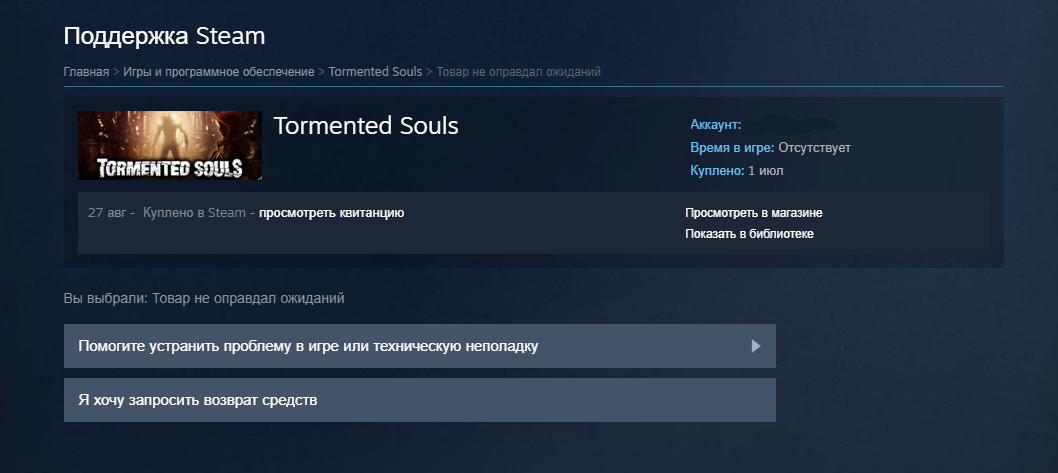Click the 27 авг purchase date text
This screenshot has width=1058, height=473.
[x=107, y=213]
